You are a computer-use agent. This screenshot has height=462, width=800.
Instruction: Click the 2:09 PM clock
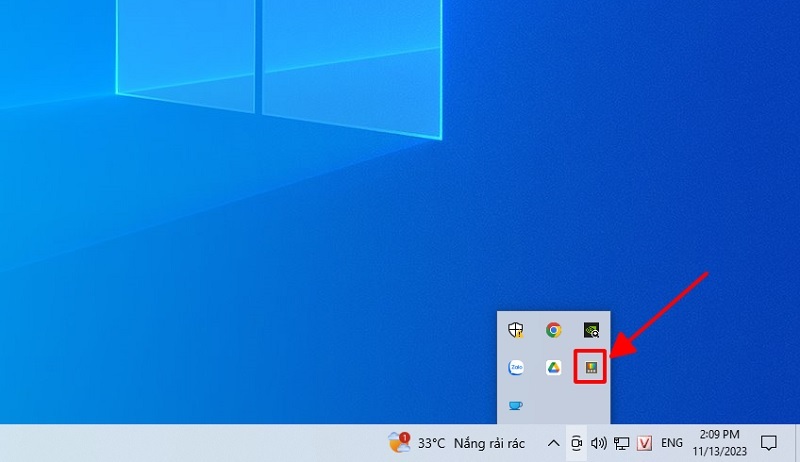point(722,435)
